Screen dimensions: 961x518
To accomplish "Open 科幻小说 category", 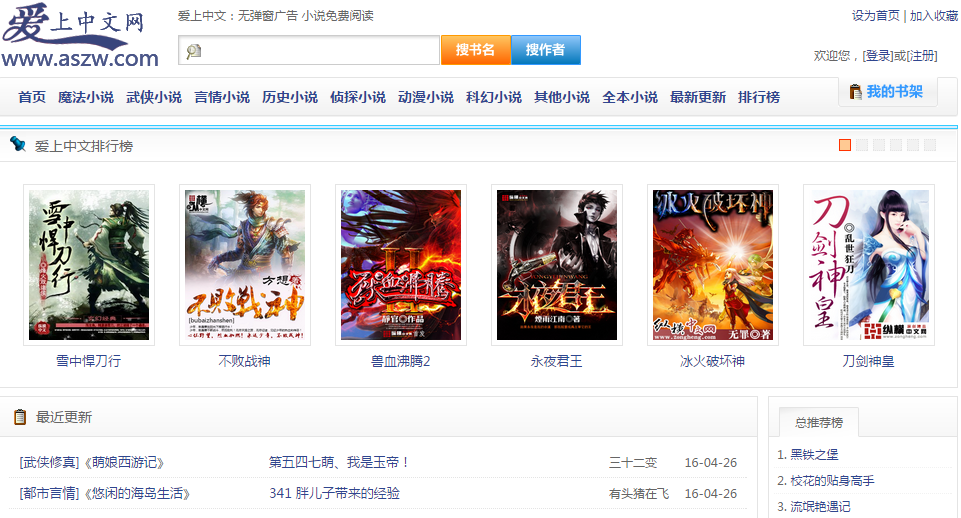I will coord(494,97).
